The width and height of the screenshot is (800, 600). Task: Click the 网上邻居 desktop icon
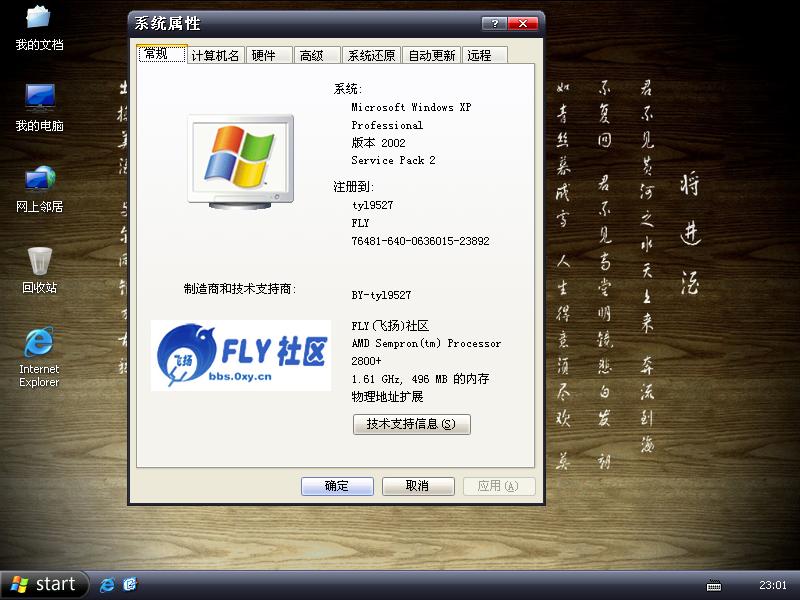point(39,189)
